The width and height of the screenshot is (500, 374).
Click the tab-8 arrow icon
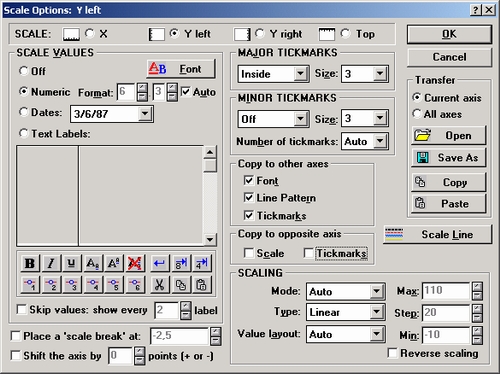(181, 263)
